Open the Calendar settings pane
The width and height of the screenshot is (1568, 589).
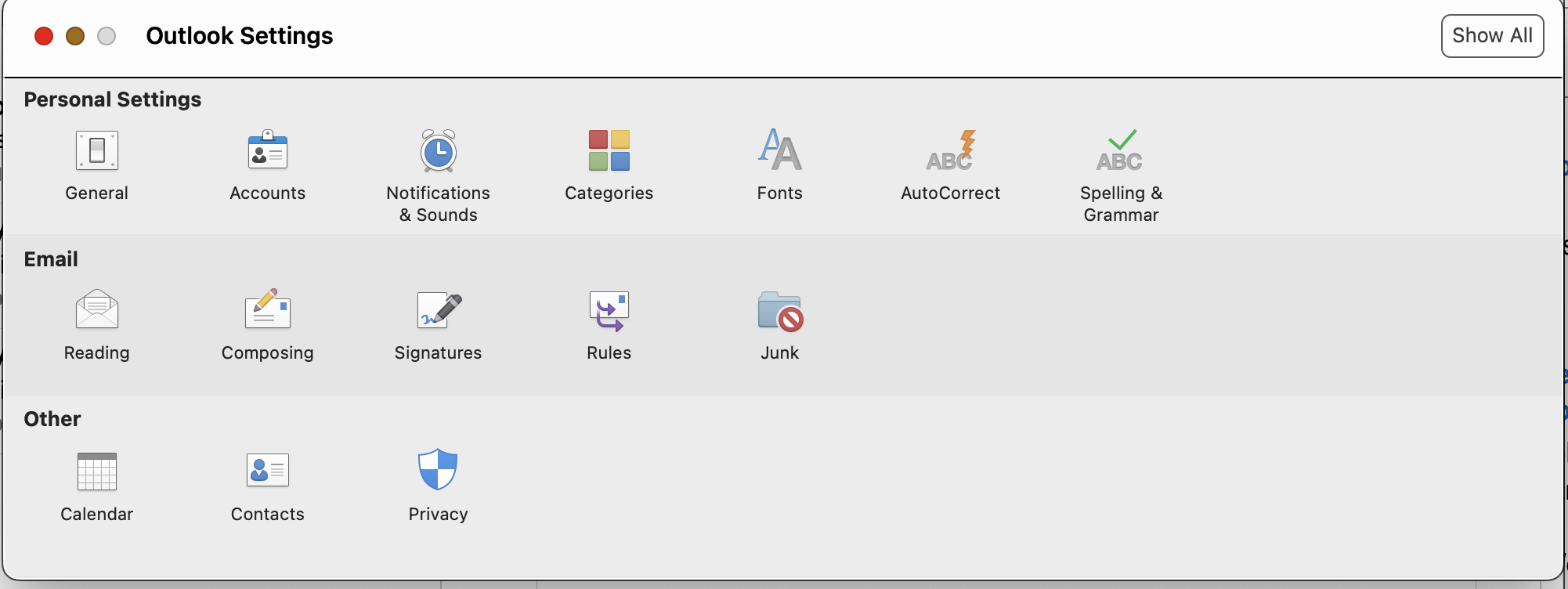point(97,471)
